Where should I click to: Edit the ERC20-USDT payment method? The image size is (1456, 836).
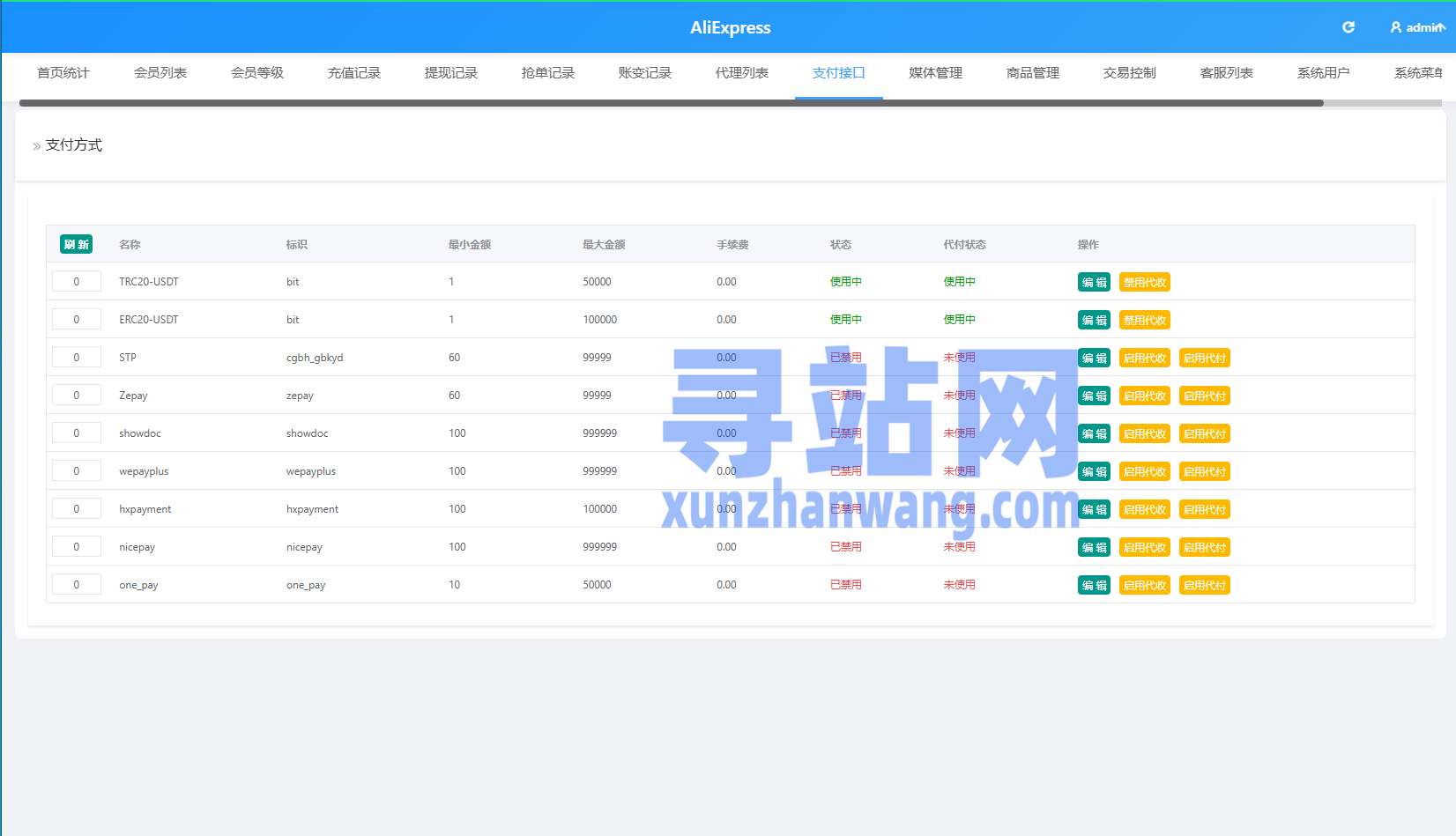(1094, 320)
